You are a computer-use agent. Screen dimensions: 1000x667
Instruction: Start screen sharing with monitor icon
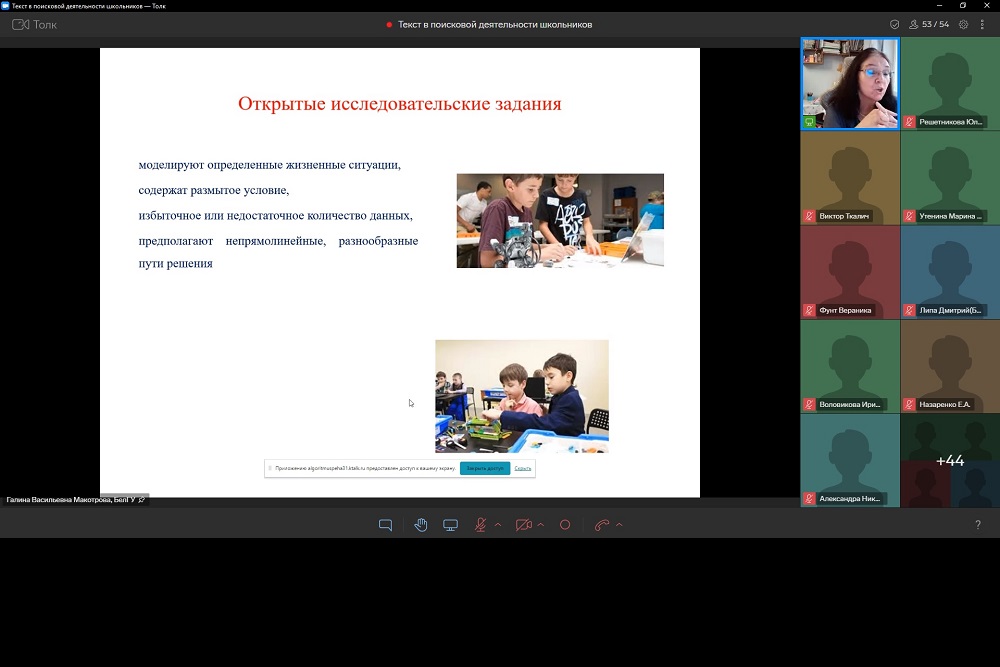point(451,525)
